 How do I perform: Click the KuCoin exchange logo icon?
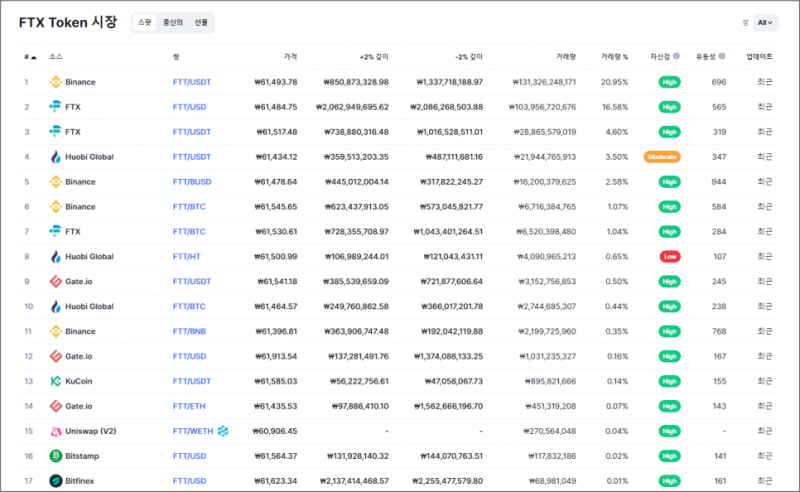(x=56, y=381)
